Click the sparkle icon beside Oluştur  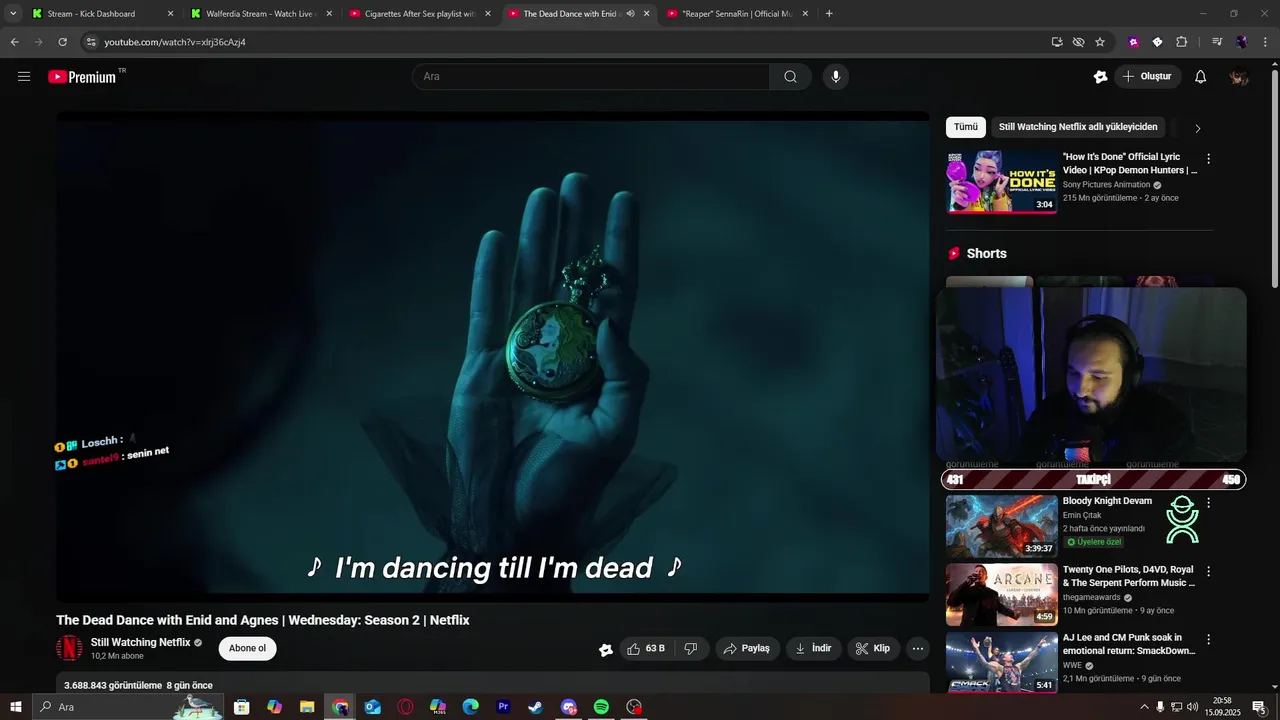coord(1100,77)
